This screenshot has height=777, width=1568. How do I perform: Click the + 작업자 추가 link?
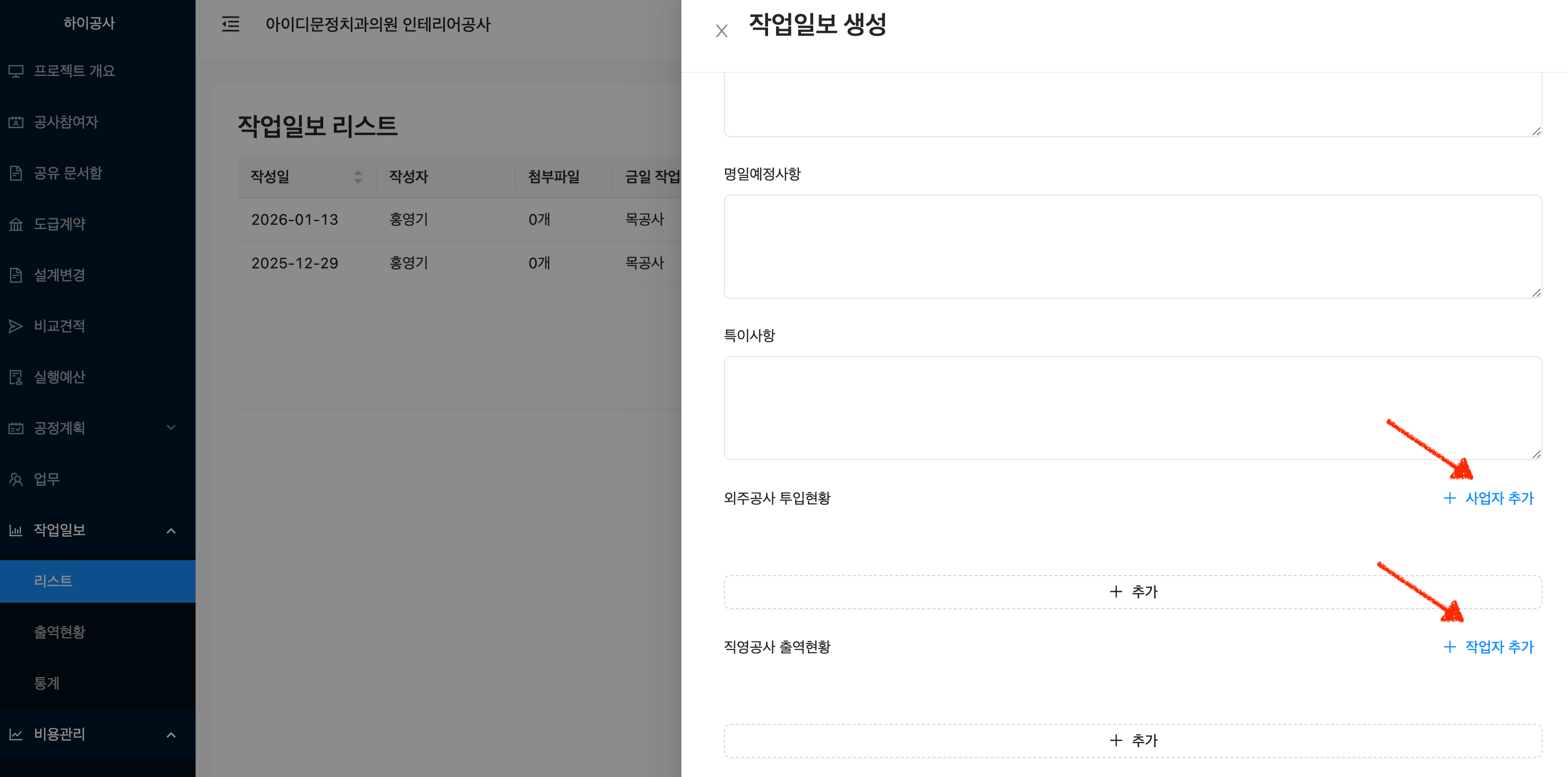(x=1488, y=647)
